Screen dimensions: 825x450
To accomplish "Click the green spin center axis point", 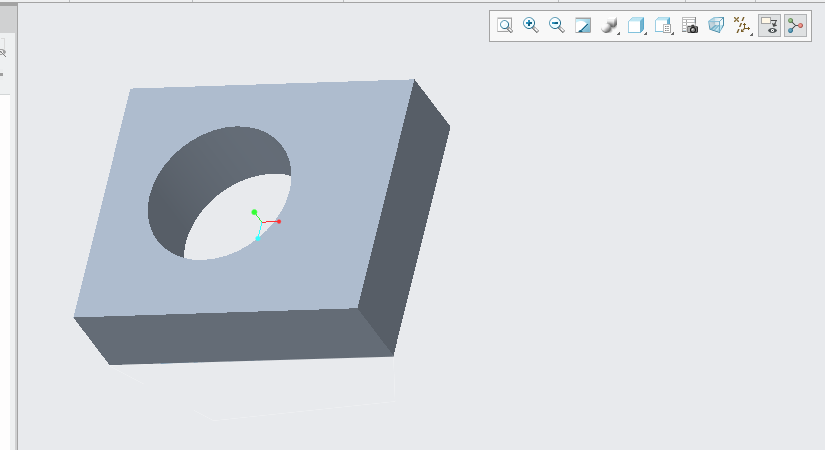I will [x=255, y=212].
